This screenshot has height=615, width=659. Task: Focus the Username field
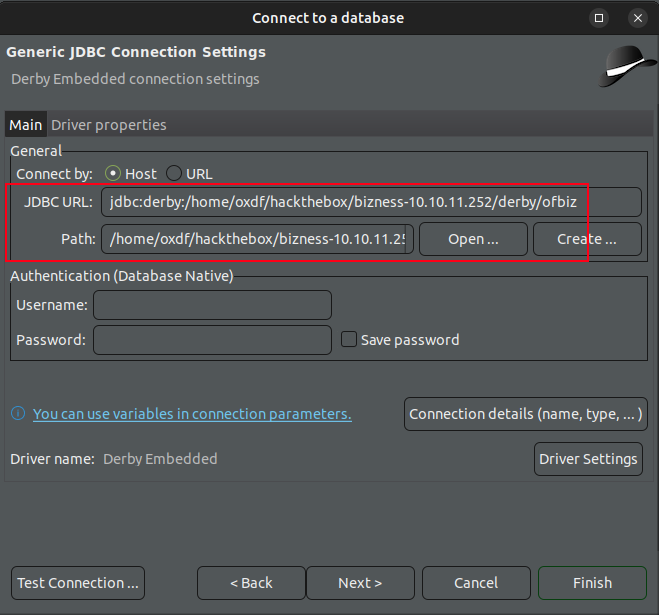point(212,305)
